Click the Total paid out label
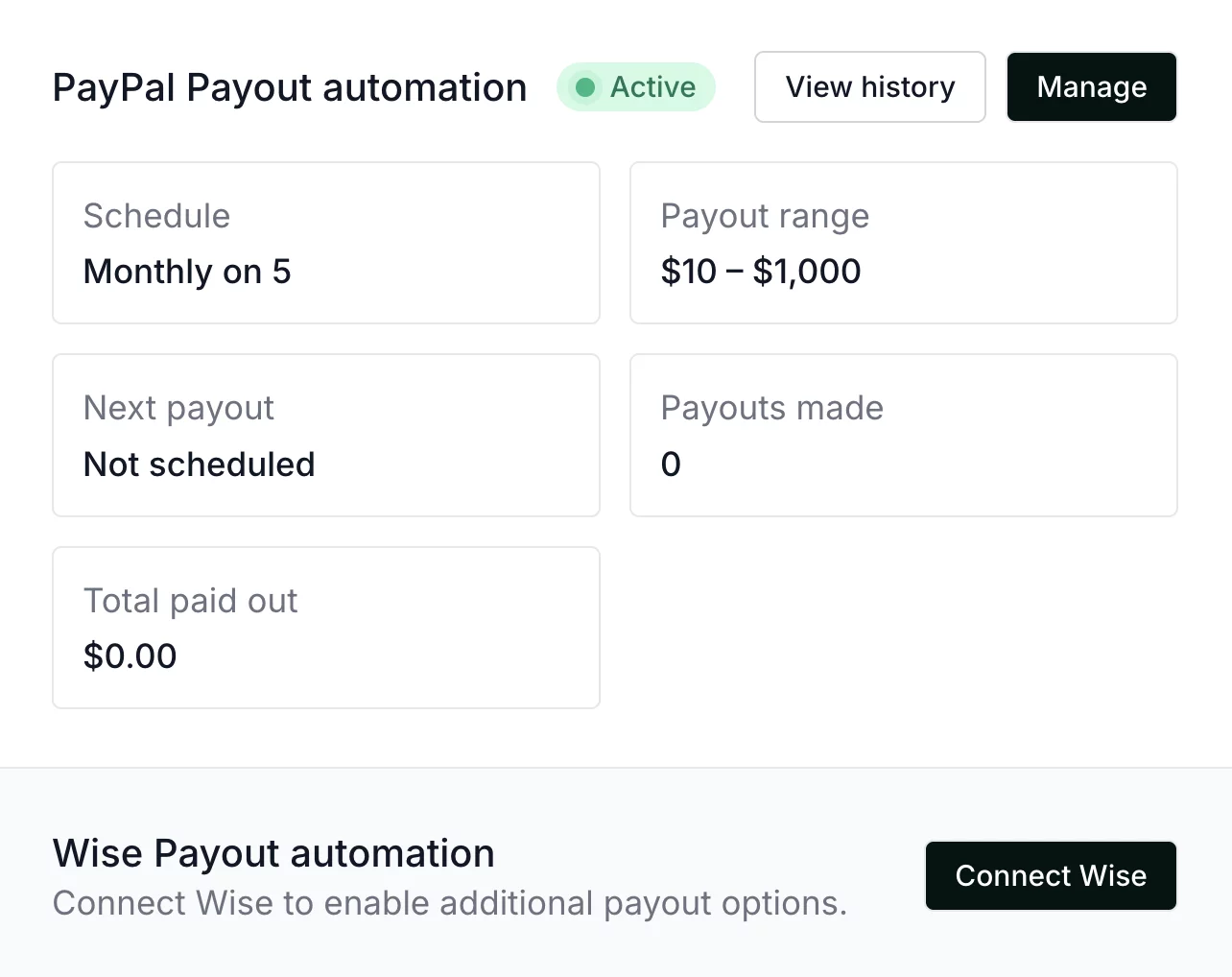The height and width of the screenshot is (977, 1232). click(190, 601)
